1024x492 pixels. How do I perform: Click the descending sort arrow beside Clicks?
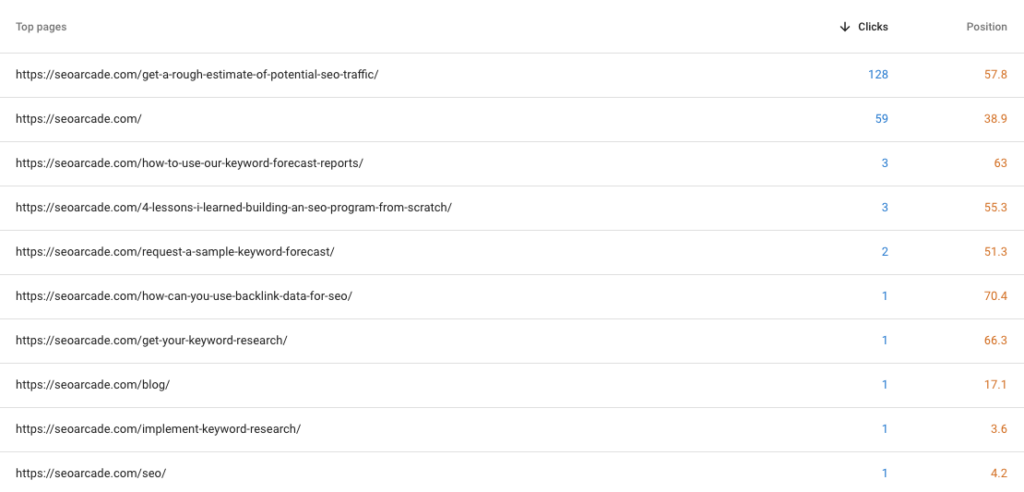click(x=844, y=27)
